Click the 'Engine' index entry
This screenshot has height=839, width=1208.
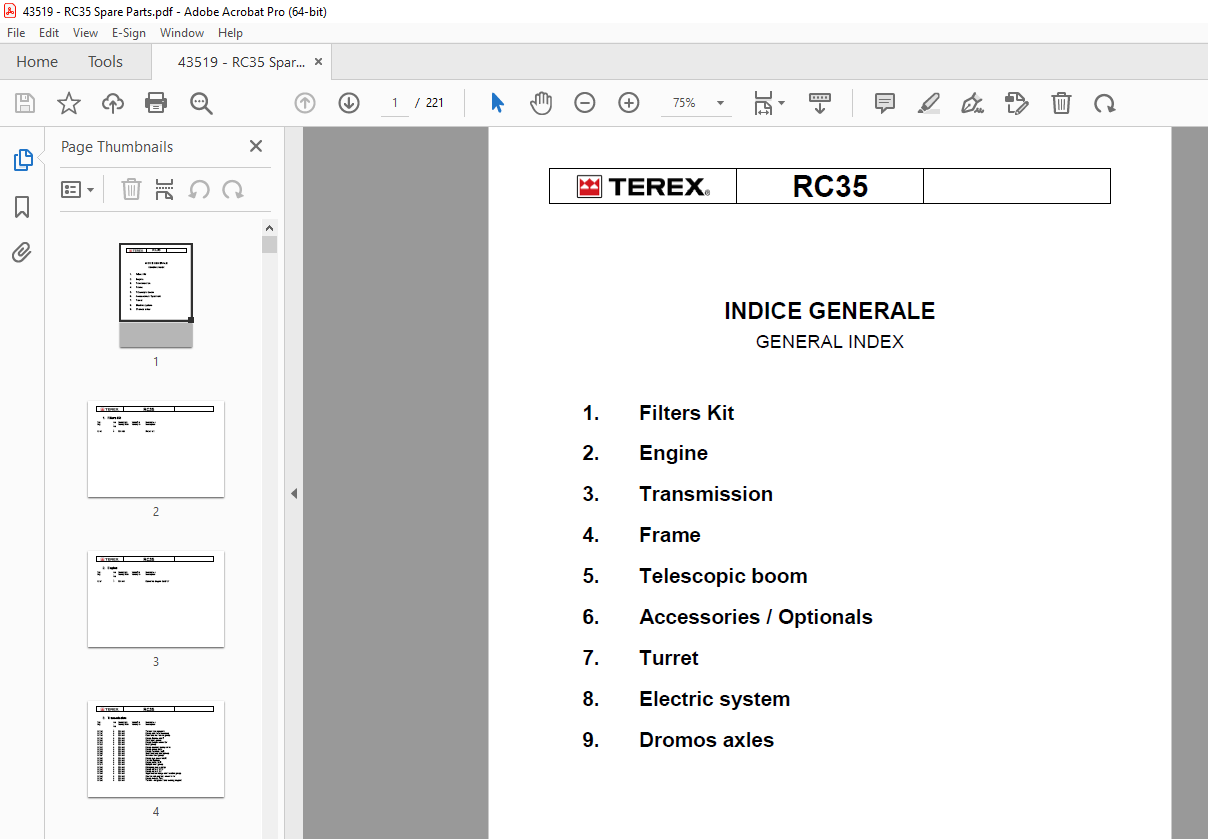click(673, 454)
